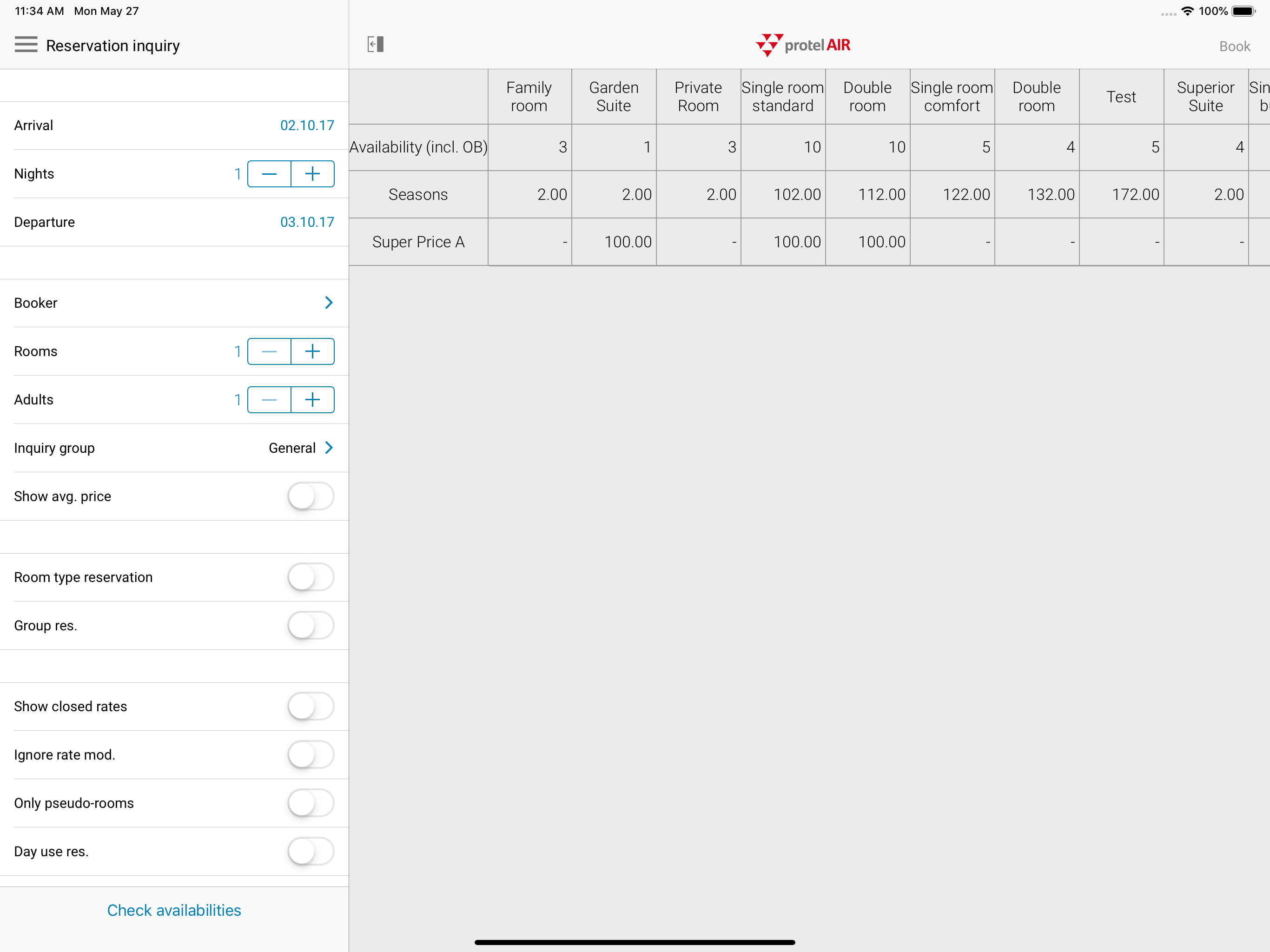The image size is (1270, 952).
Task: Open the Booker selection chevron
Action: point(328,303)
